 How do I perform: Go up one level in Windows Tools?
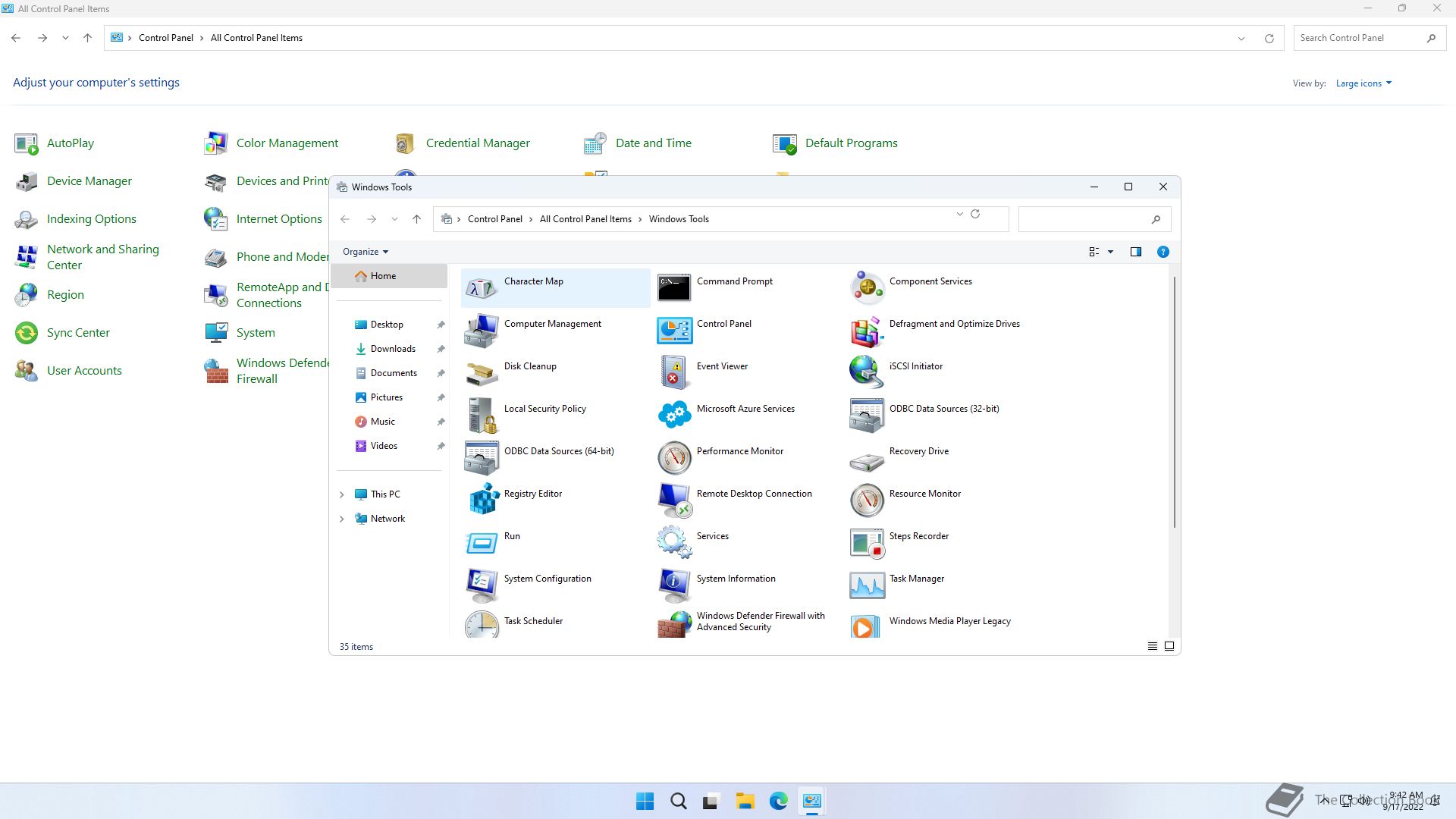click(x=416, y=219)
